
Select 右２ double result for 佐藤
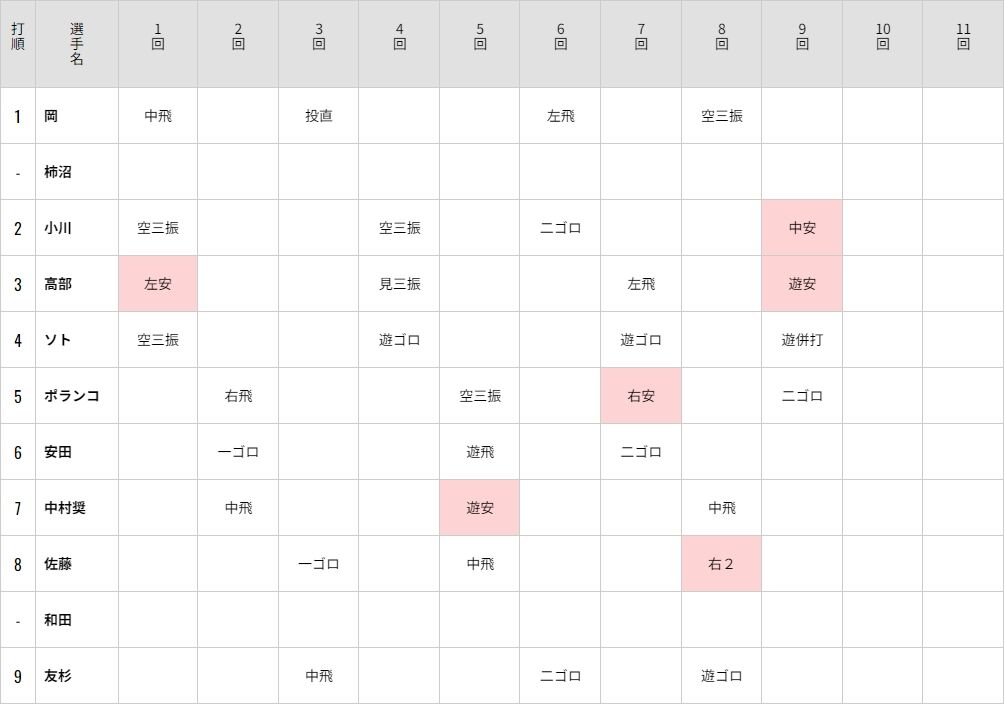[721, 564]
